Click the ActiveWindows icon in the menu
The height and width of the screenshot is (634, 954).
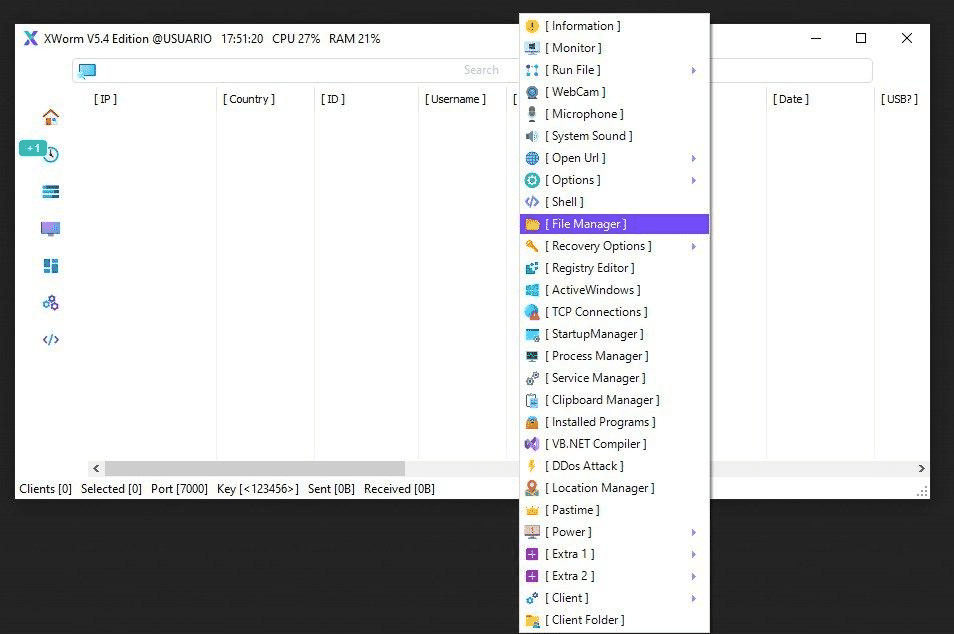(x=532, y=290)
